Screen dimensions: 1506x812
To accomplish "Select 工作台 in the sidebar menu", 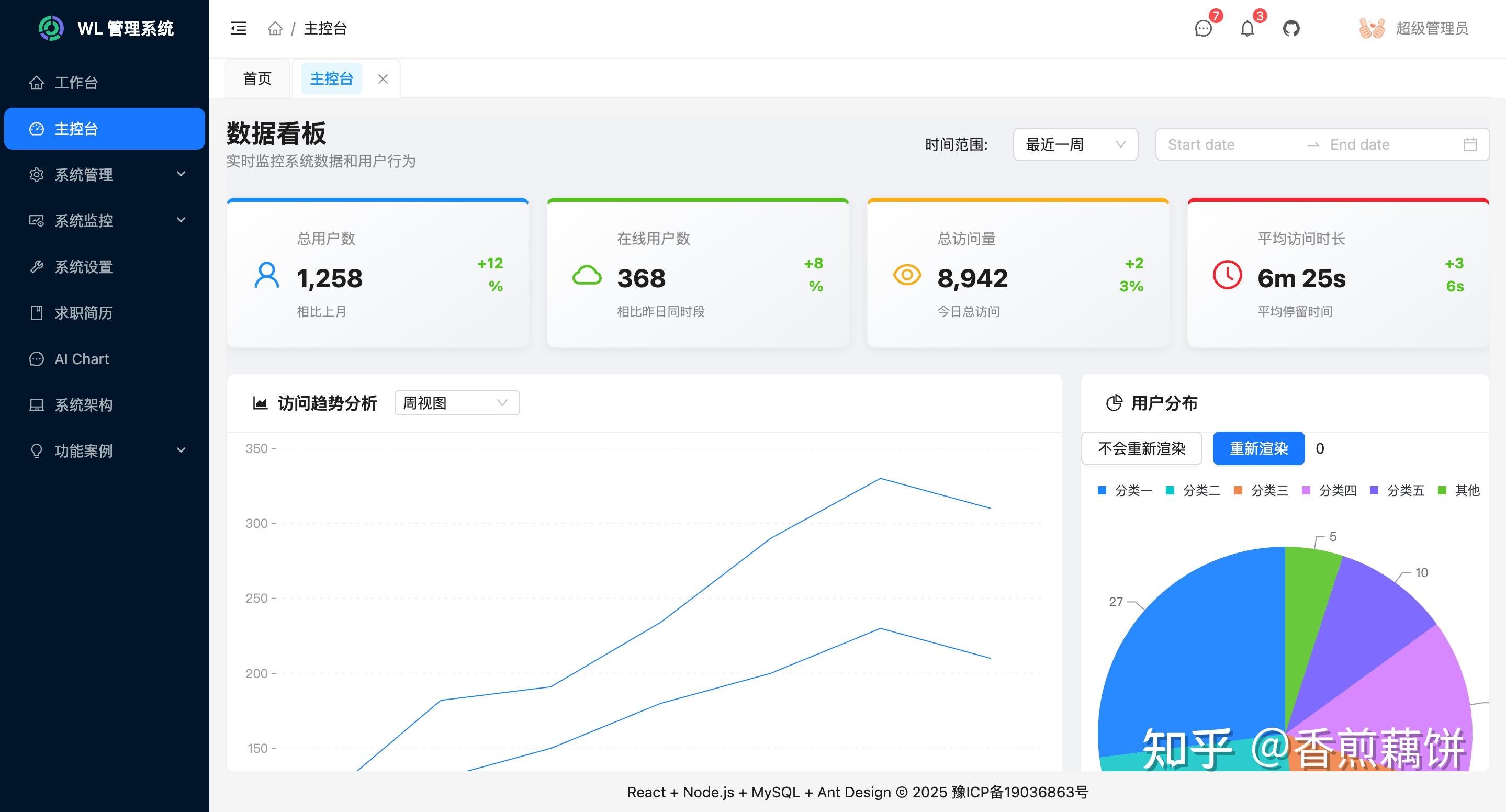I will coord(76,83).
